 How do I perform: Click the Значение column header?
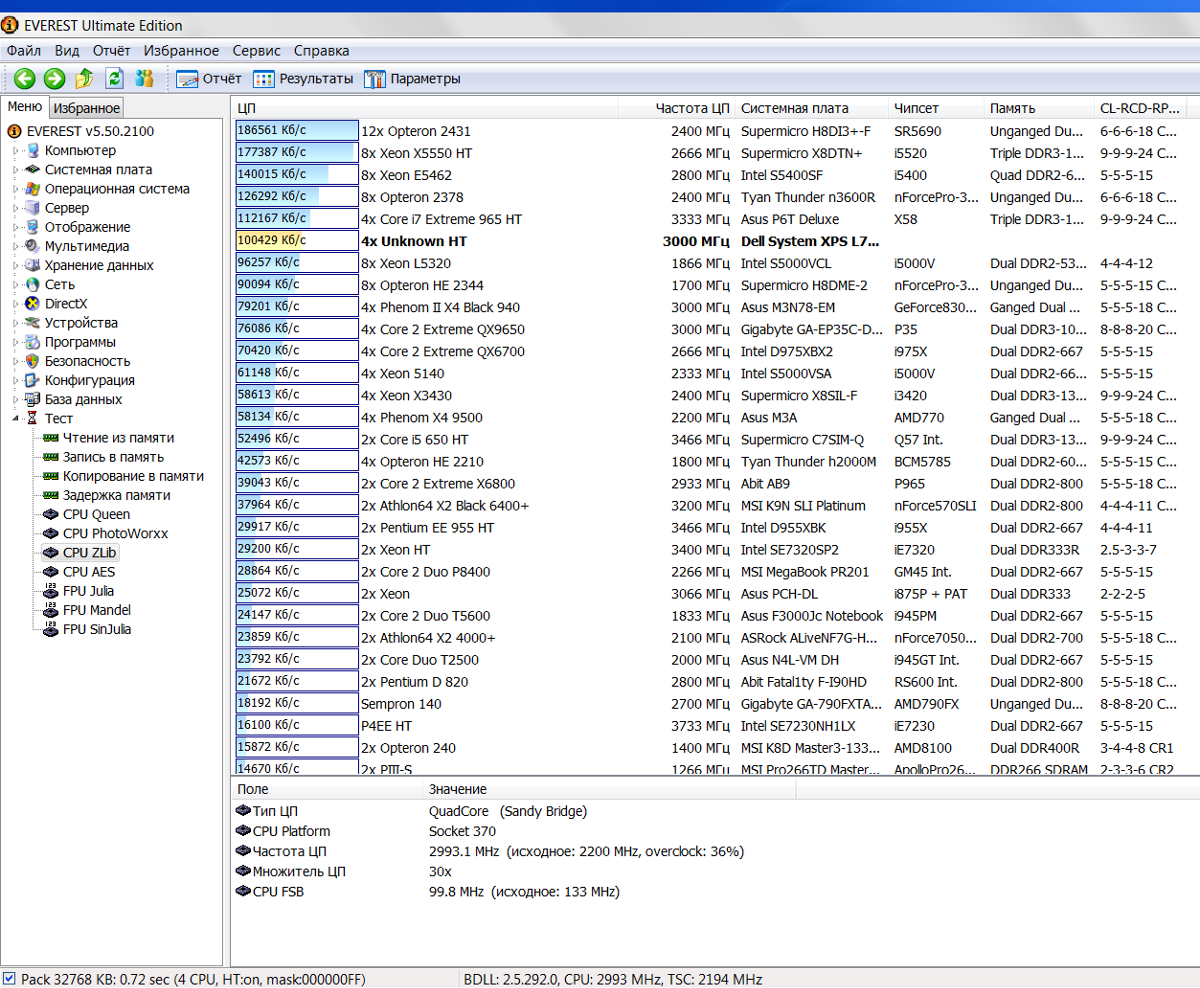610,789
